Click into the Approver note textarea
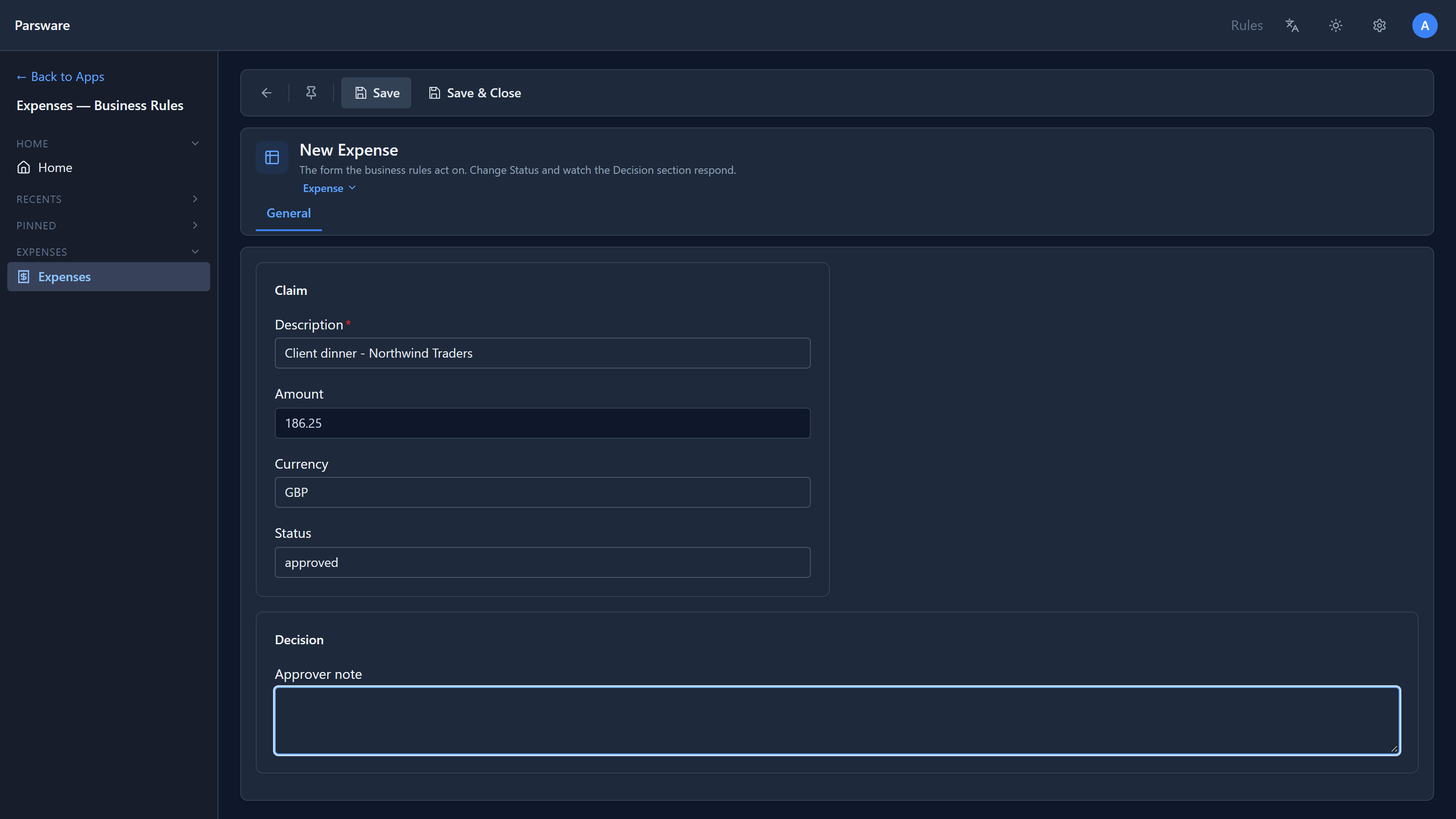Image resolution: width=1456 pixels, height=819 pixels. coord(837,721)
